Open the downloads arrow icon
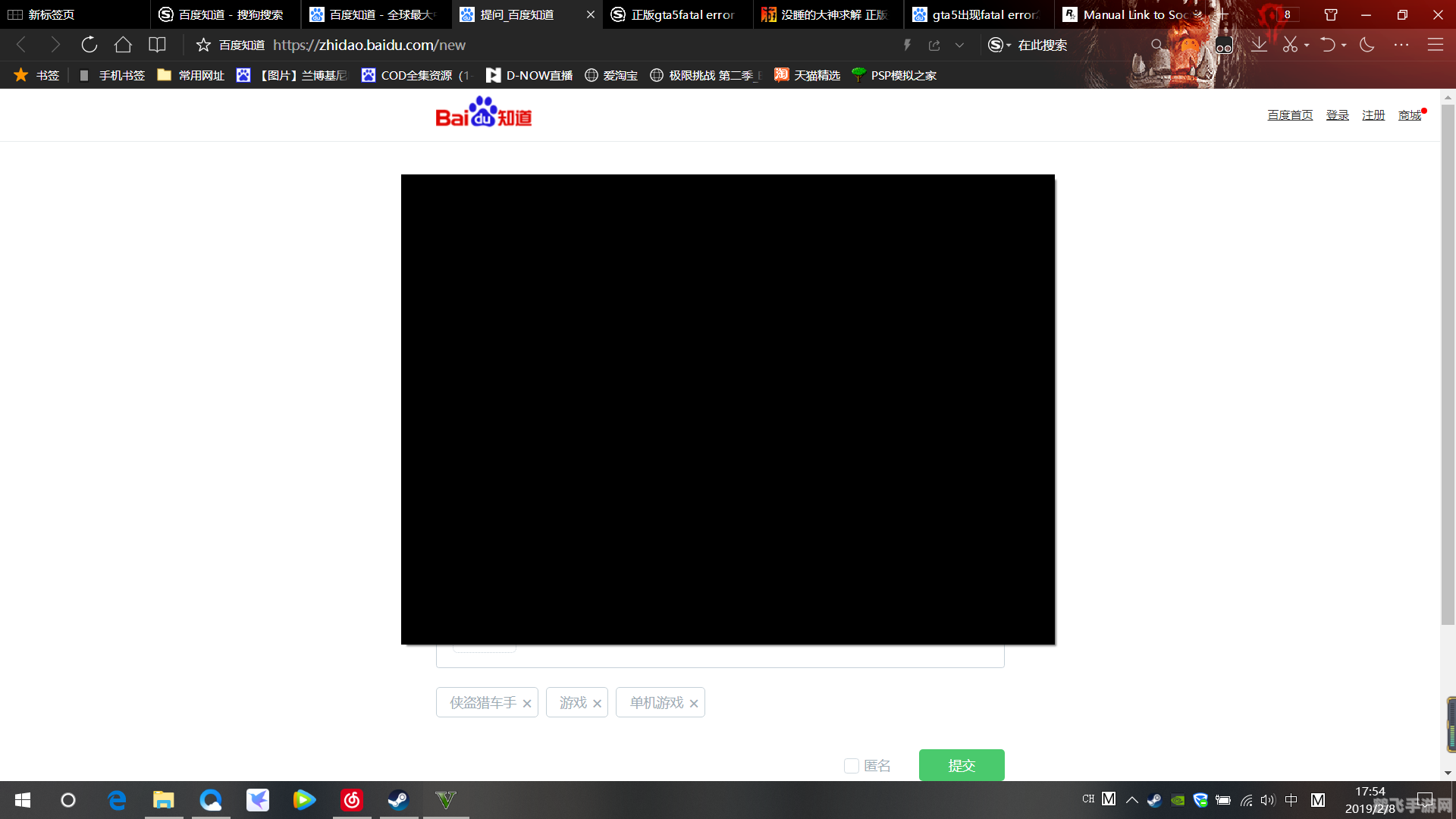This screenshot has width=1456, height=819. pos(1259,45)
